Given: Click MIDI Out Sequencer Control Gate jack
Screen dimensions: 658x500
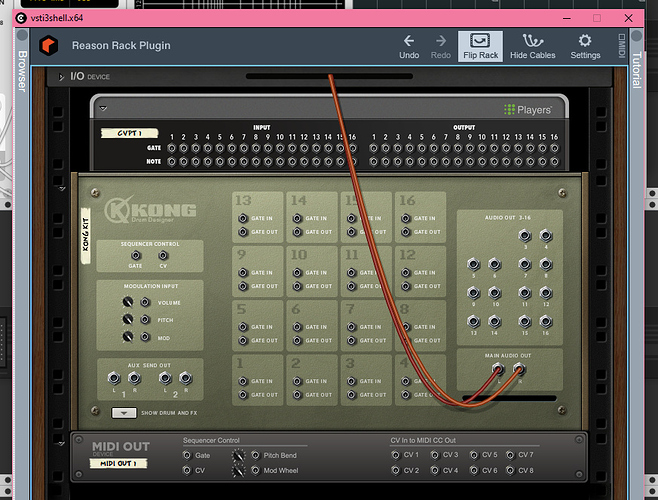Looking at the screenshot, I should pyautogui.click(x=187, y=455).
